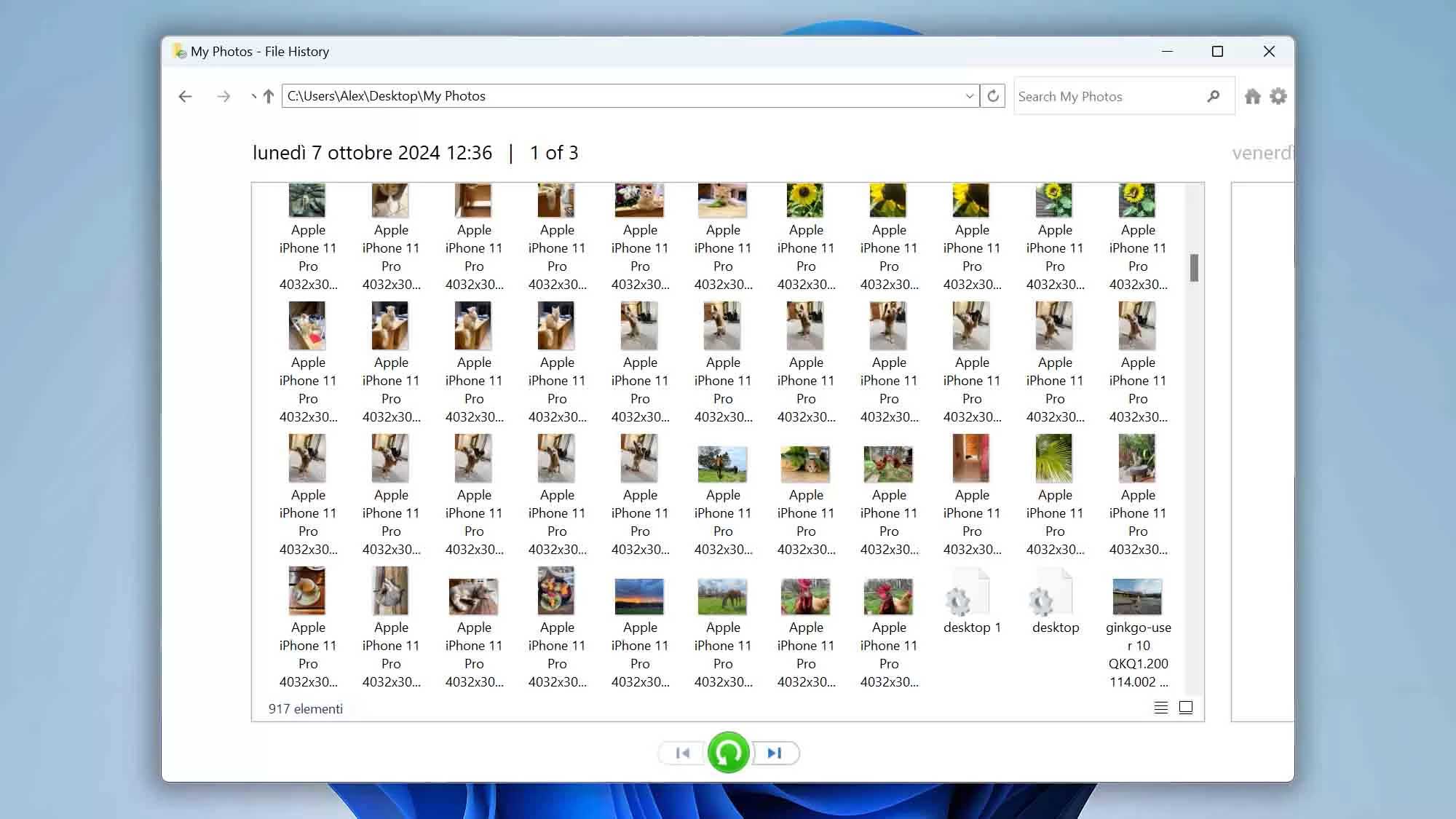Select the fruit bowl photo thumbnail
Viewport: 1456px width, 819px height.
pos(556,590)
